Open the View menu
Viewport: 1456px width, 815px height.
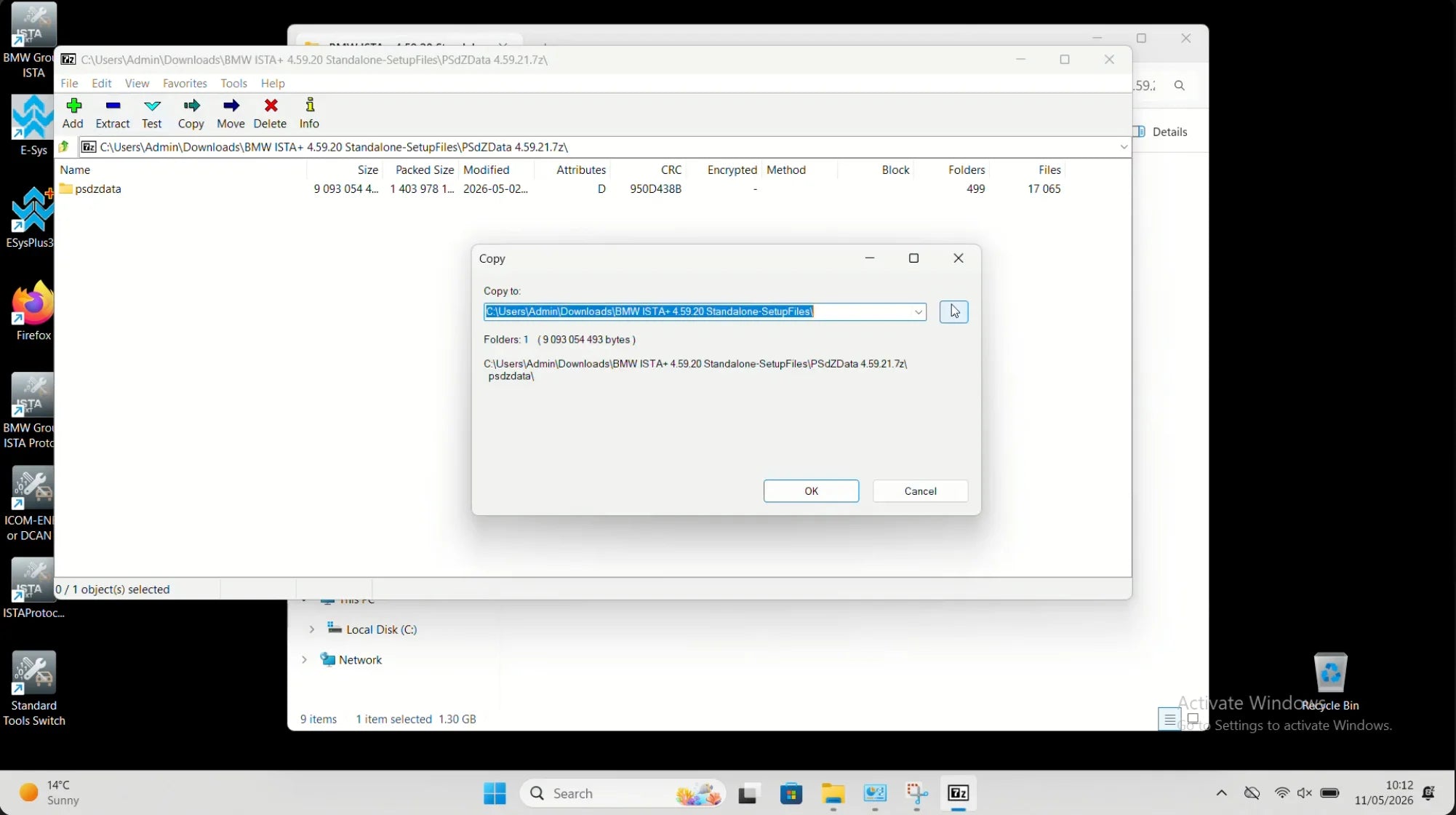pyautogui.click(x=137, y=83)
